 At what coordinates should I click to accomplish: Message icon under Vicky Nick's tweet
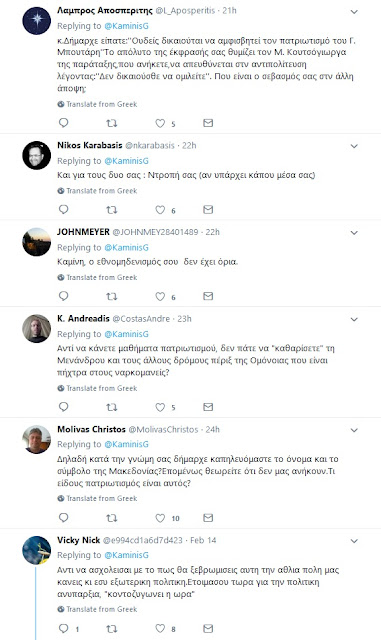[208, 628]
